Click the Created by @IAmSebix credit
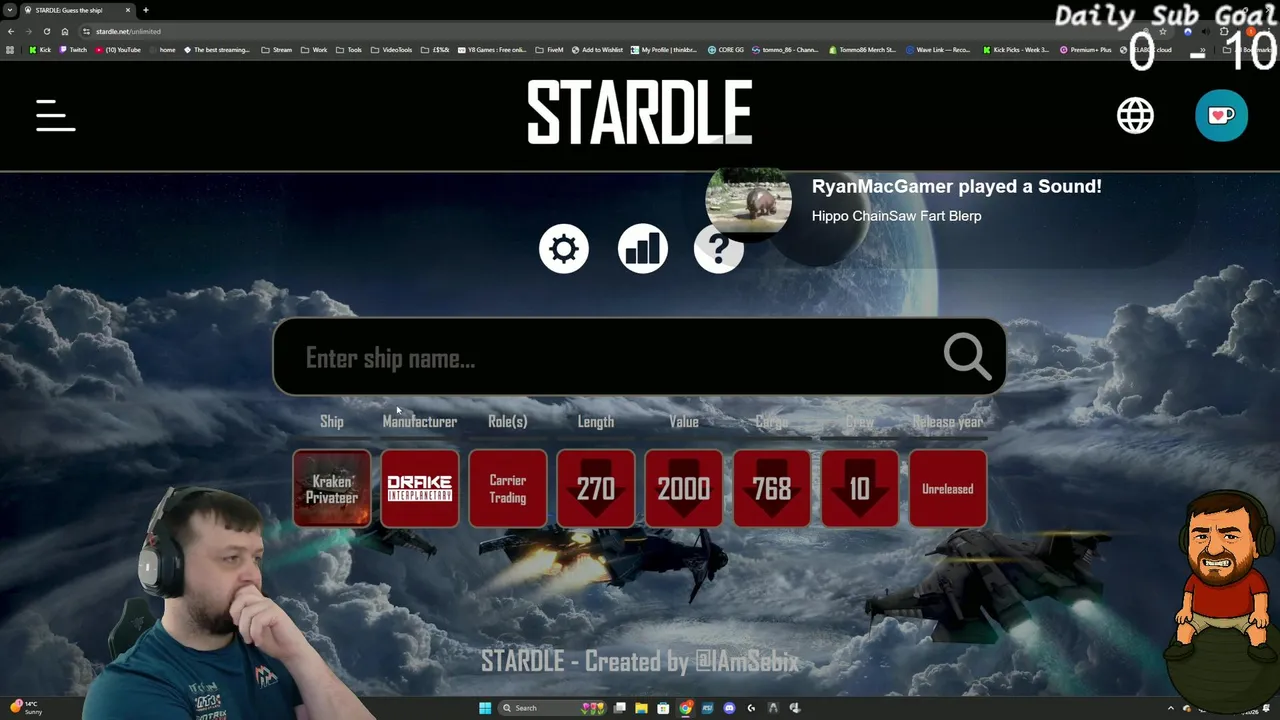This screenshot has height=720, width=1280. click(692, 661)
